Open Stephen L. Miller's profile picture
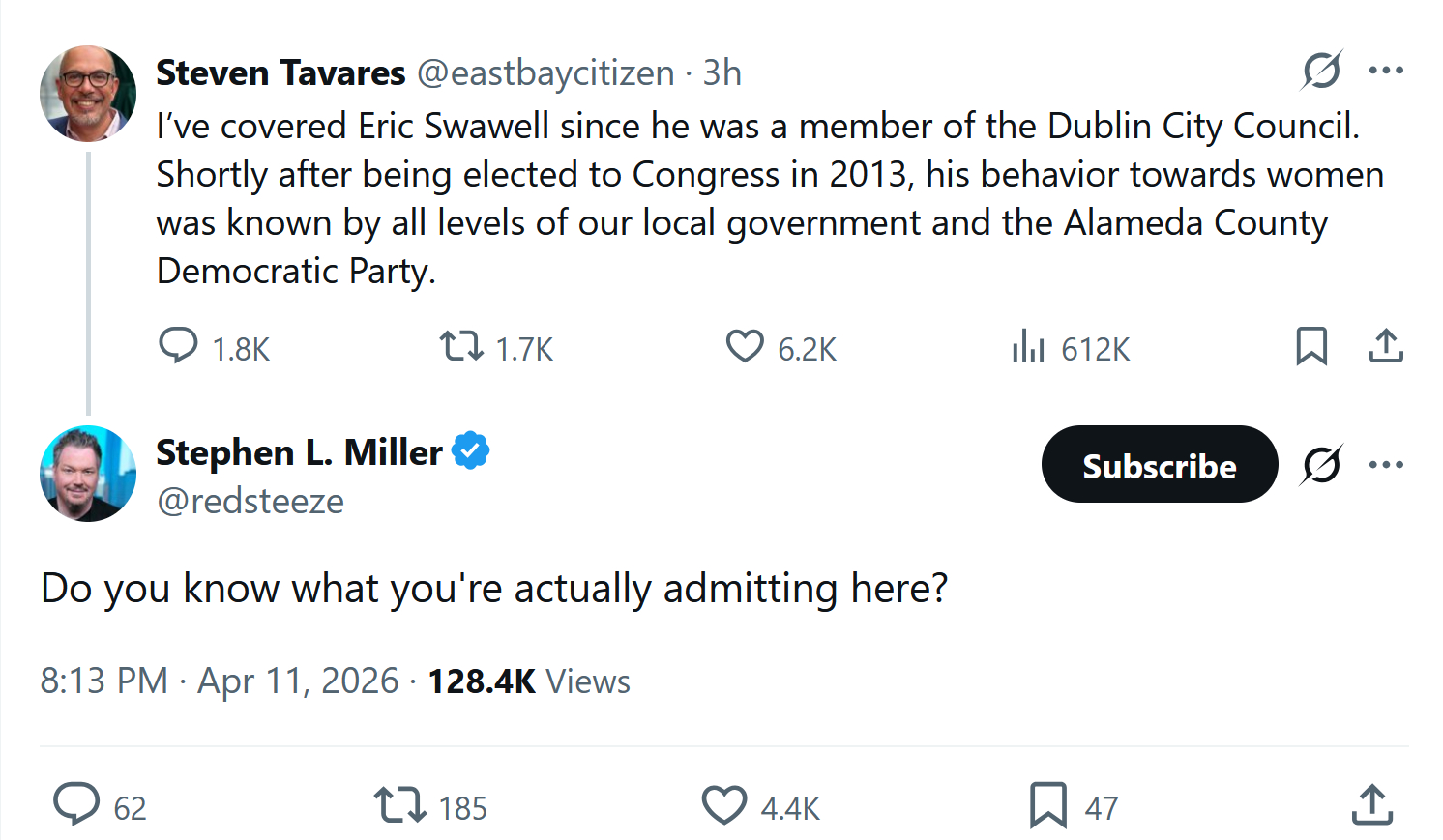Image resolution: width=1443 pixels, height=840 pixels. (88, 474)
